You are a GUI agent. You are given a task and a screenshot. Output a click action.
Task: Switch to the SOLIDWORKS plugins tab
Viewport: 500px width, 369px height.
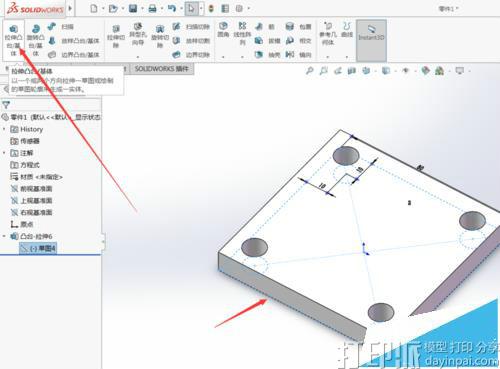(161, 69)
